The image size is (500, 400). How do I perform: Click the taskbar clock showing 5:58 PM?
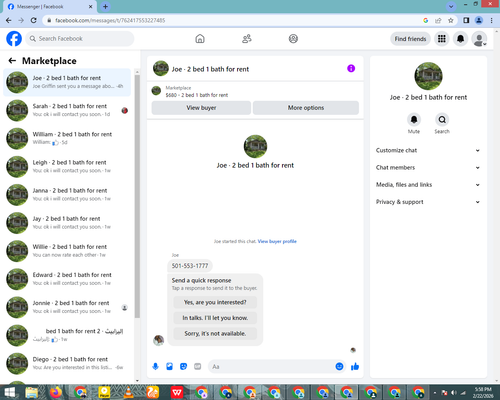pyautogui.click(x=483, y=392)
